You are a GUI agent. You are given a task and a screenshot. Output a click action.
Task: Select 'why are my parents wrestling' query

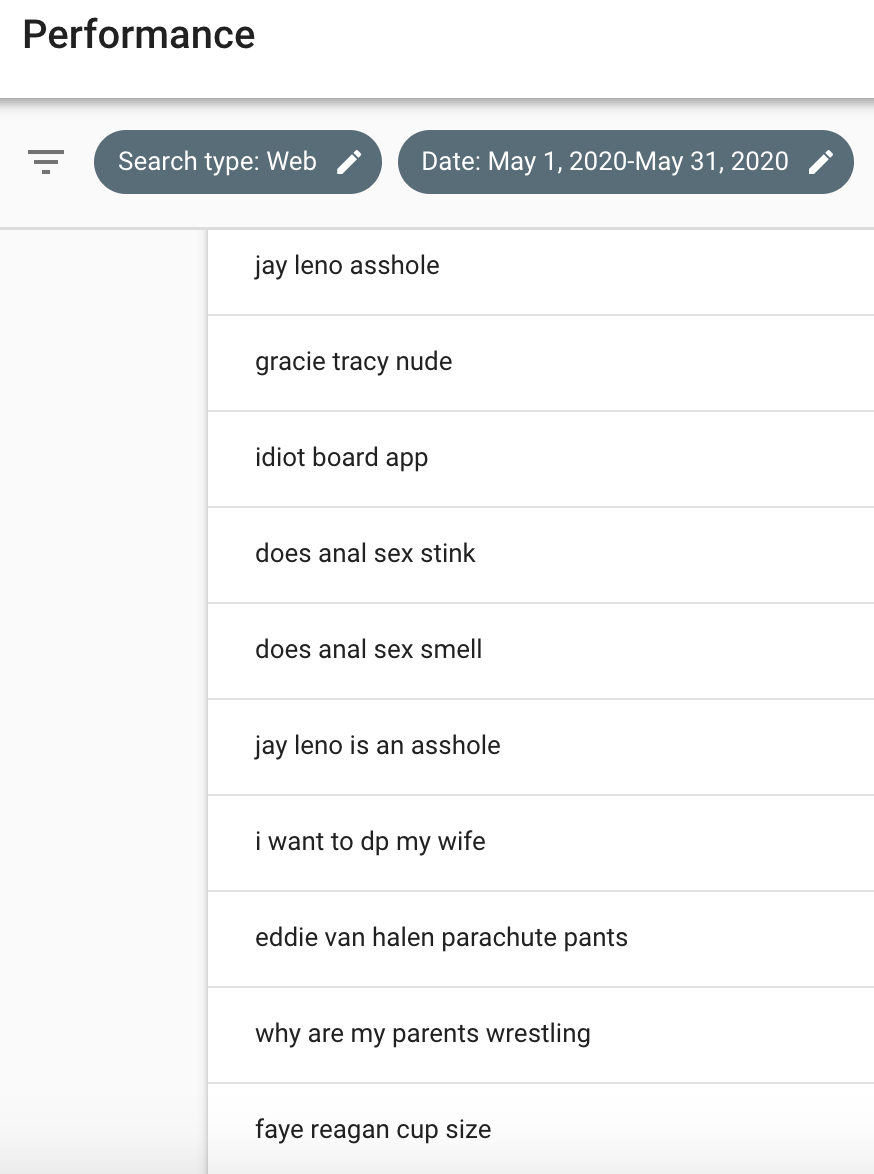[x=422, y=1034]
